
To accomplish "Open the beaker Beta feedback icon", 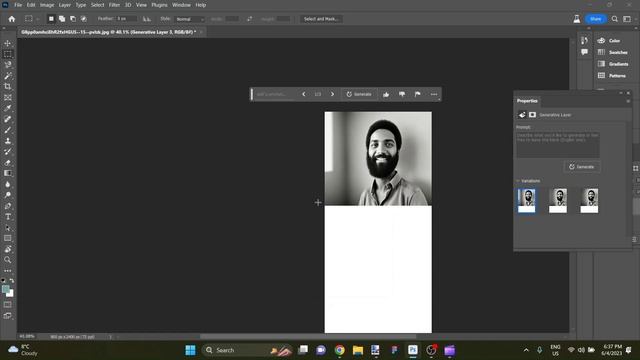I will click(577, 19).
